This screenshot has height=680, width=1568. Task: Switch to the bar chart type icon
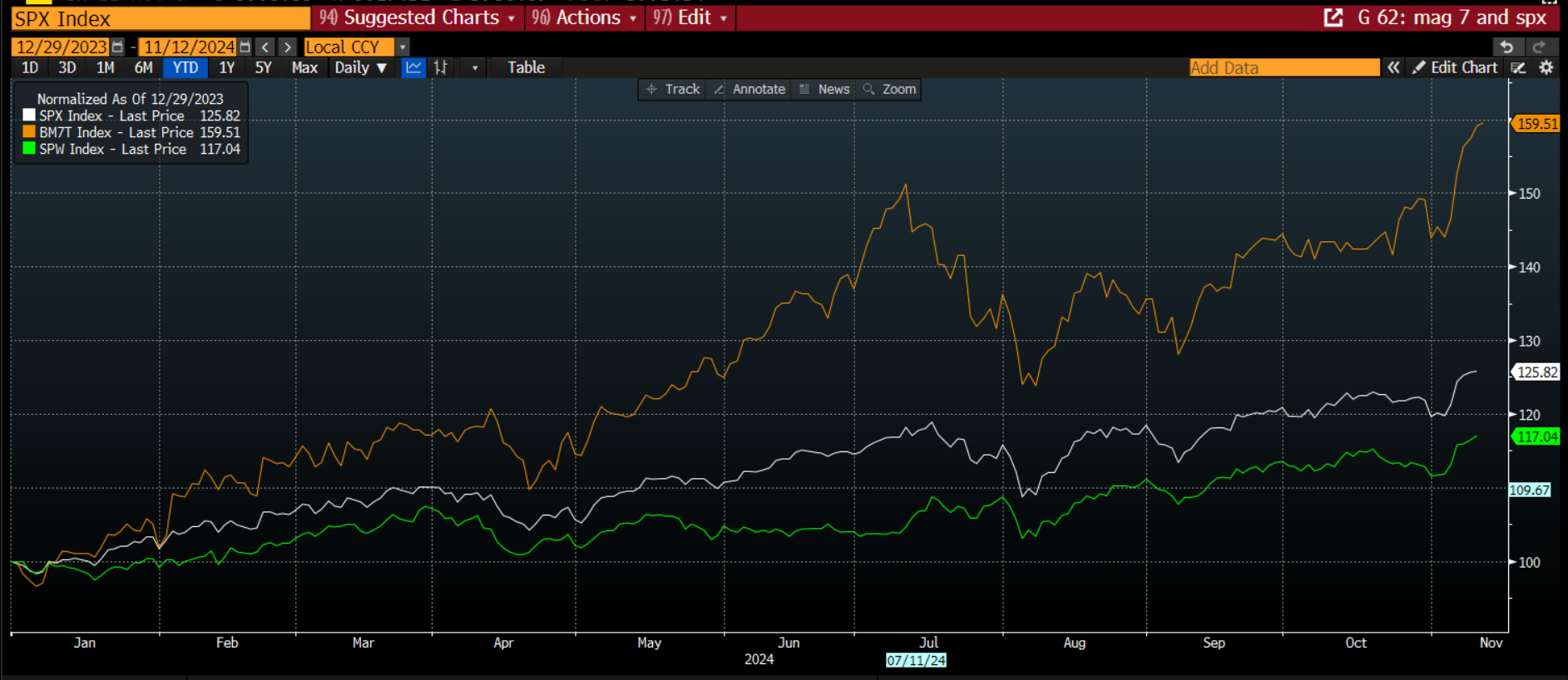pos(441,67)
